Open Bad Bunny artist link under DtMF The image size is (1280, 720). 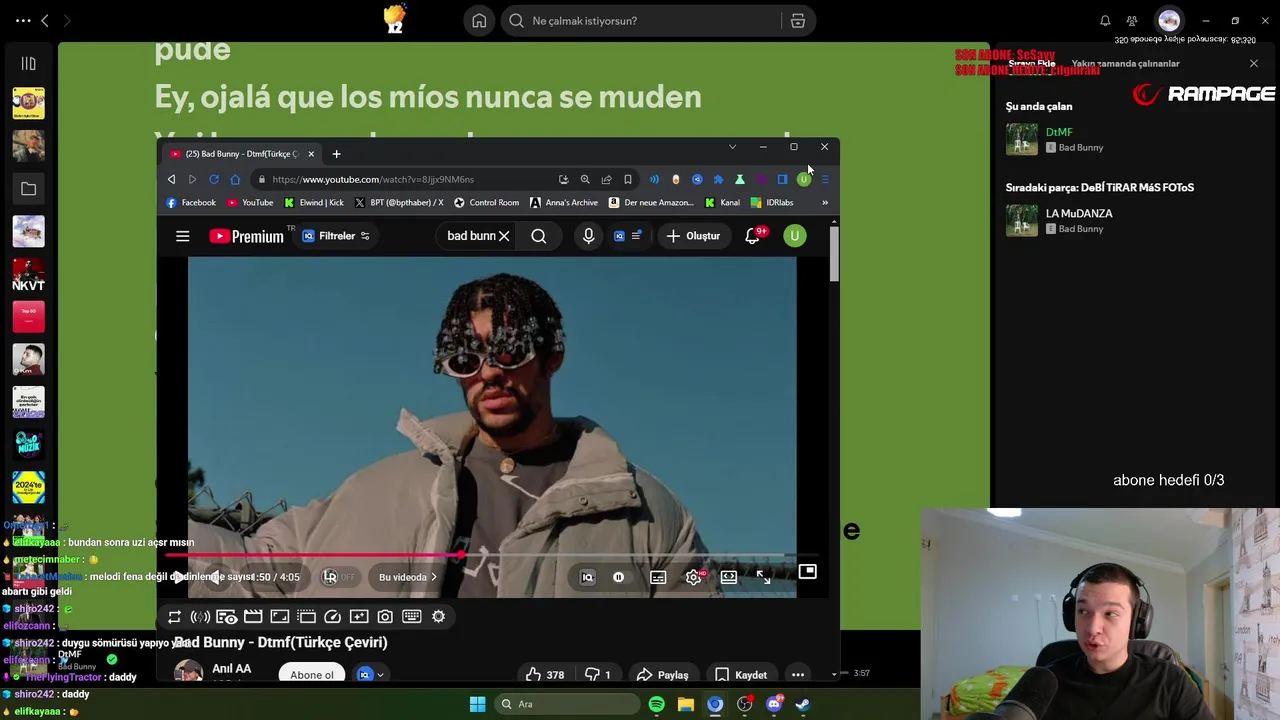point(1081,148)
